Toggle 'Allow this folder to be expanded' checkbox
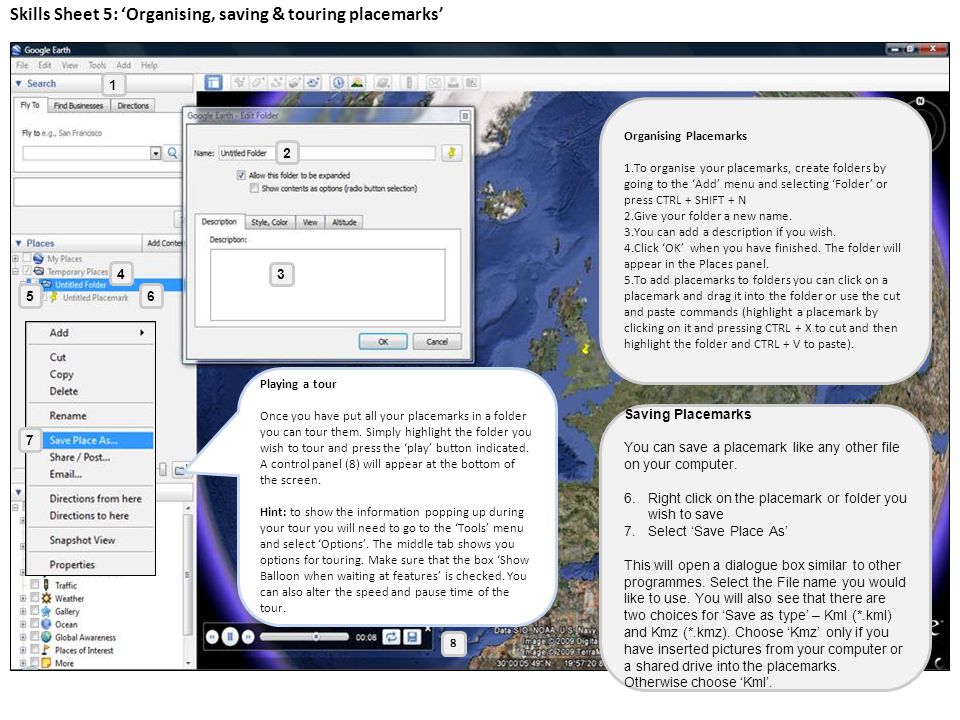Screen dimensions: 960x720 coord(241,175)
